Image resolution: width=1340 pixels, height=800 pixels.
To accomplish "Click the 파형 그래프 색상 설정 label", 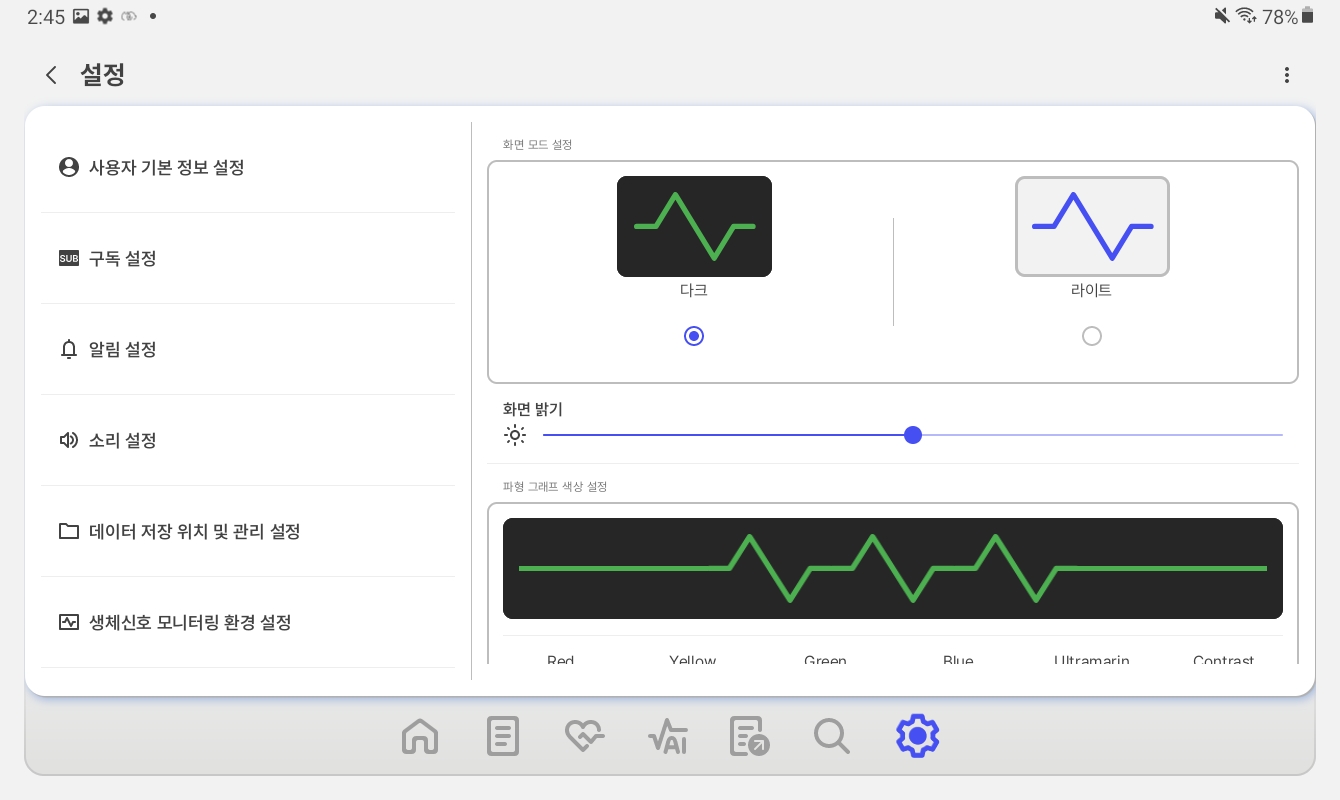I will coord(555,487).
